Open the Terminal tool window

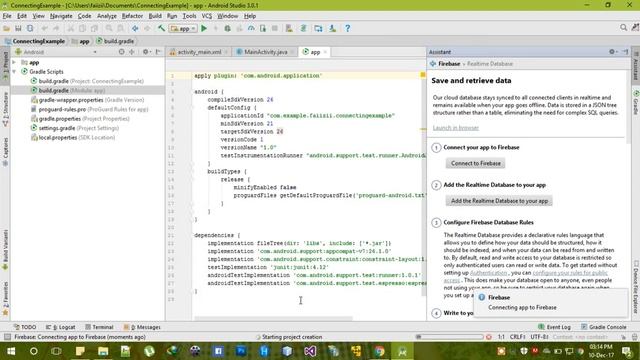point(99,327)
